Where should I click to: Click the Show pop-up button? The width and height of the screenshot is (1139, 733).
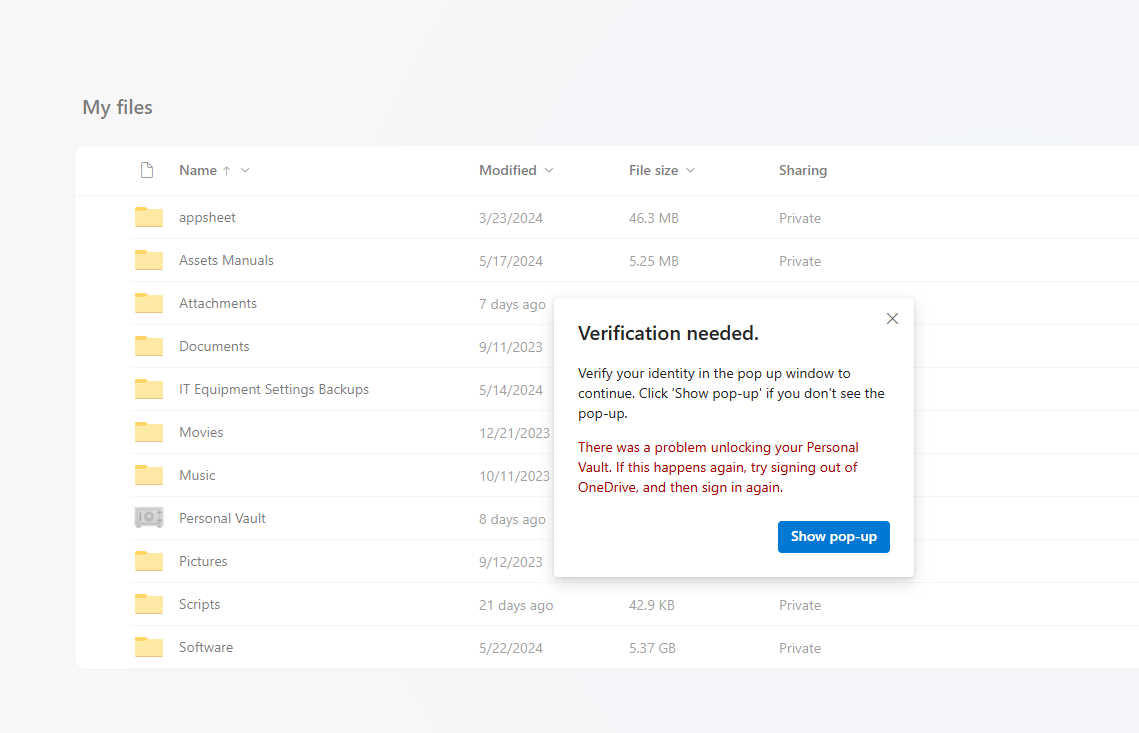click(833, 537)
